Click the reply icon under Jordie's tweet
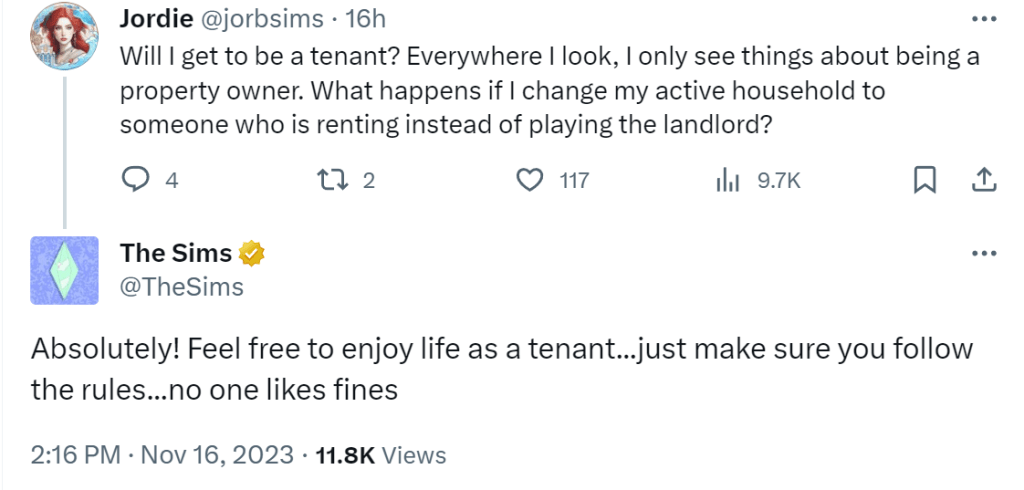Viewport: 1024px width, 490px height. pos(134,181)
